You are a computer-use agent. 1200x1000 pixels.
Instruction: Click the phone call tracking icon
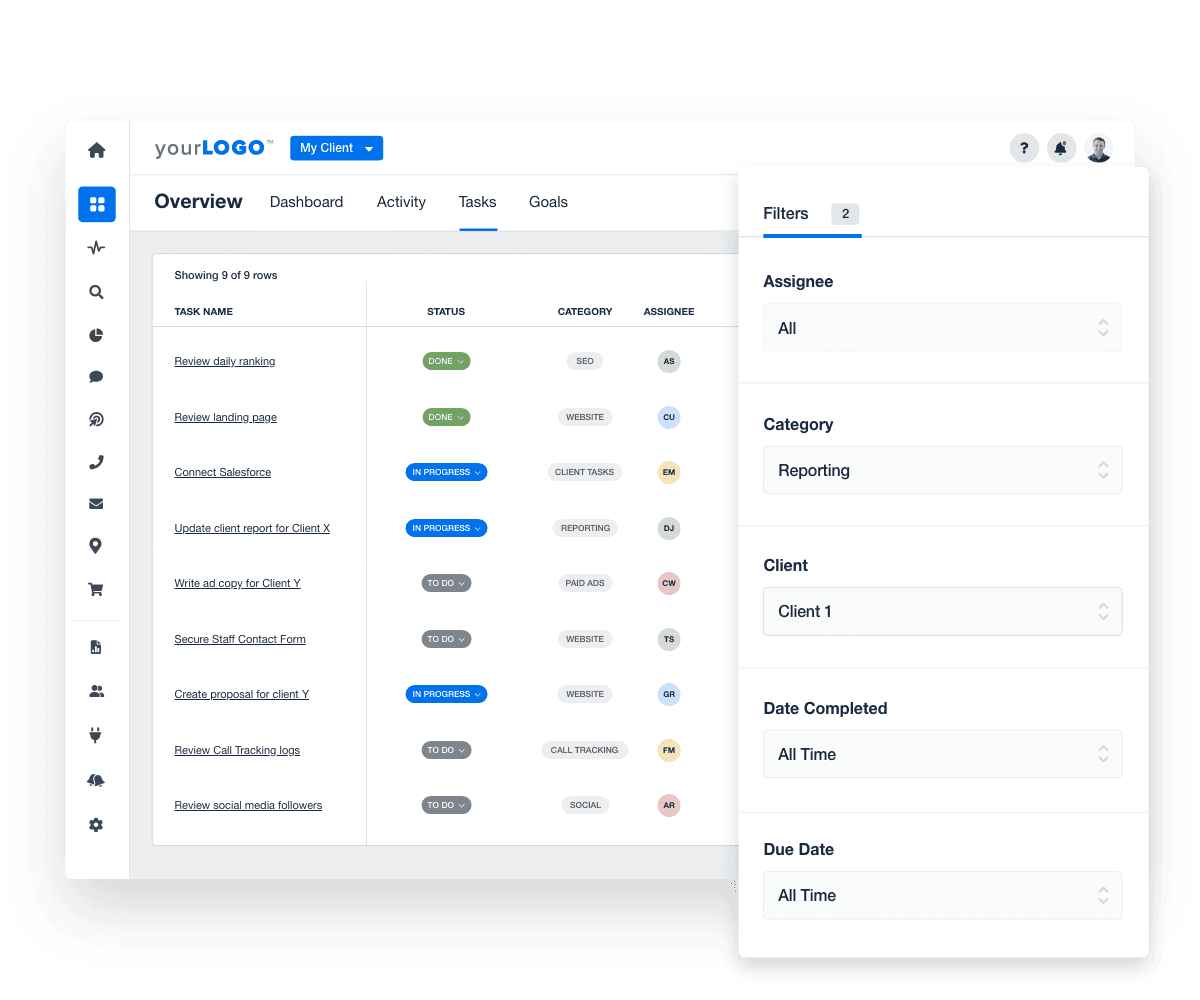96,462
